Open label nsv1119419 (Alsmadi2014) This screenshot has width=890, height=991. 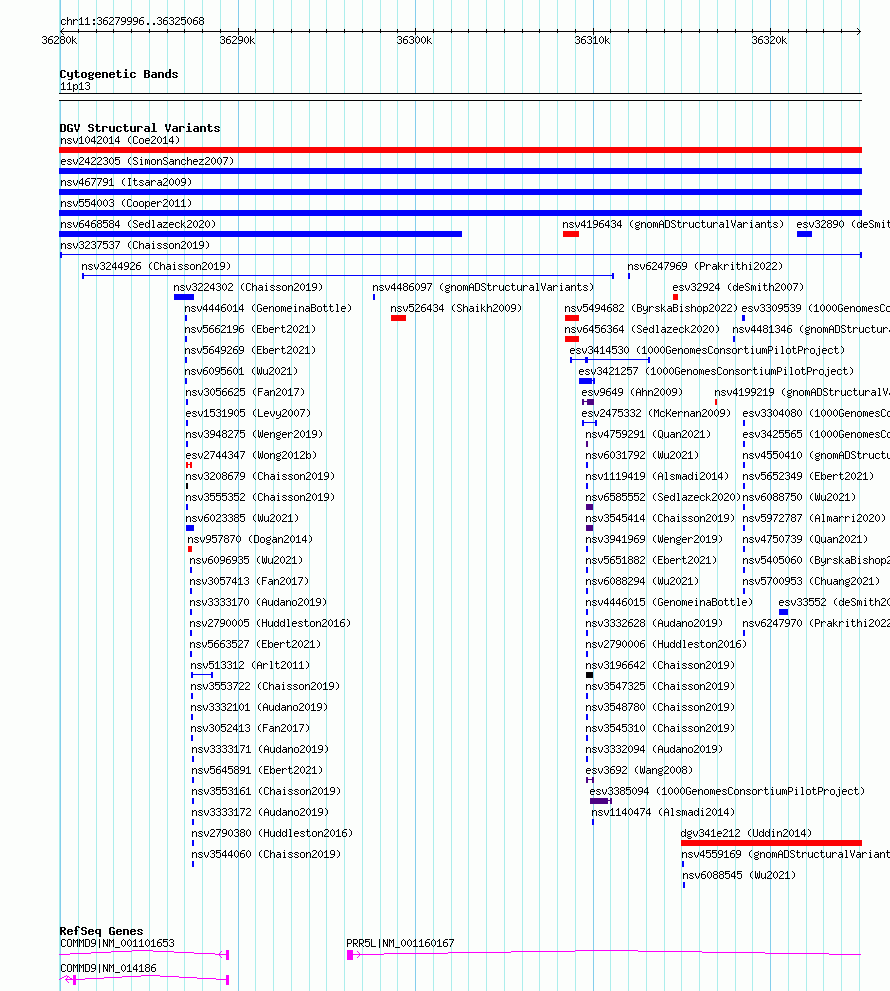[x=657, y=476]
